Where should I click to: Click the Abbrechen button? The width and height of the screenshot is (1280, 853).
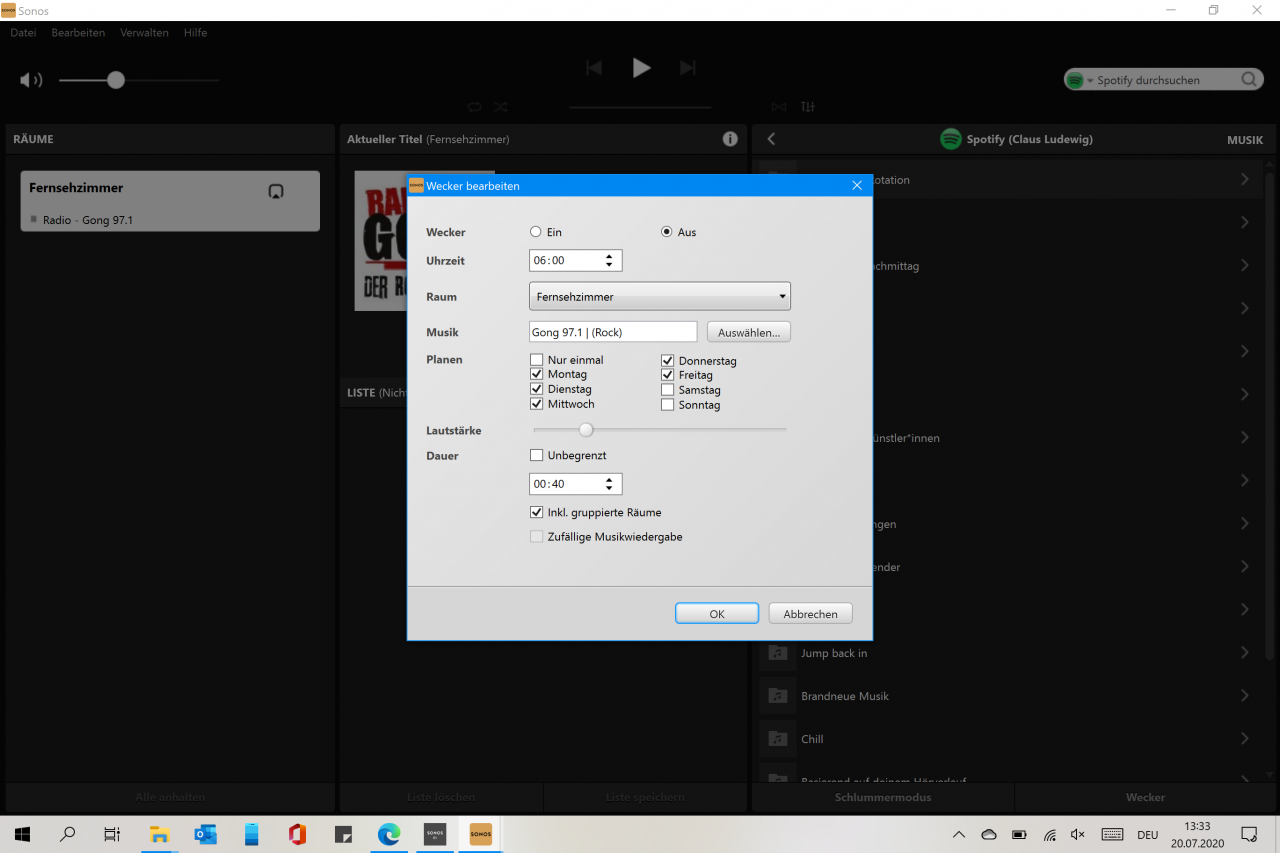click(810, 614)
